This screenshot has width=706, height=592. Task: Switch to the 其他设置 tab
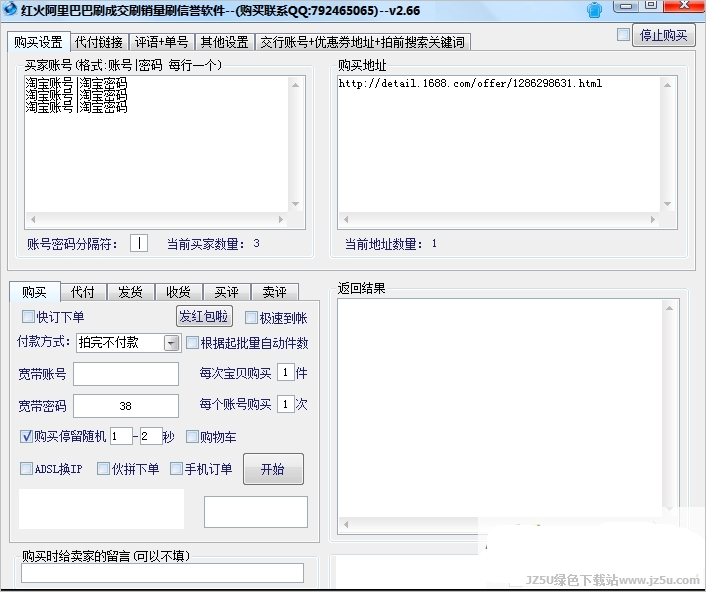(224, 42)
